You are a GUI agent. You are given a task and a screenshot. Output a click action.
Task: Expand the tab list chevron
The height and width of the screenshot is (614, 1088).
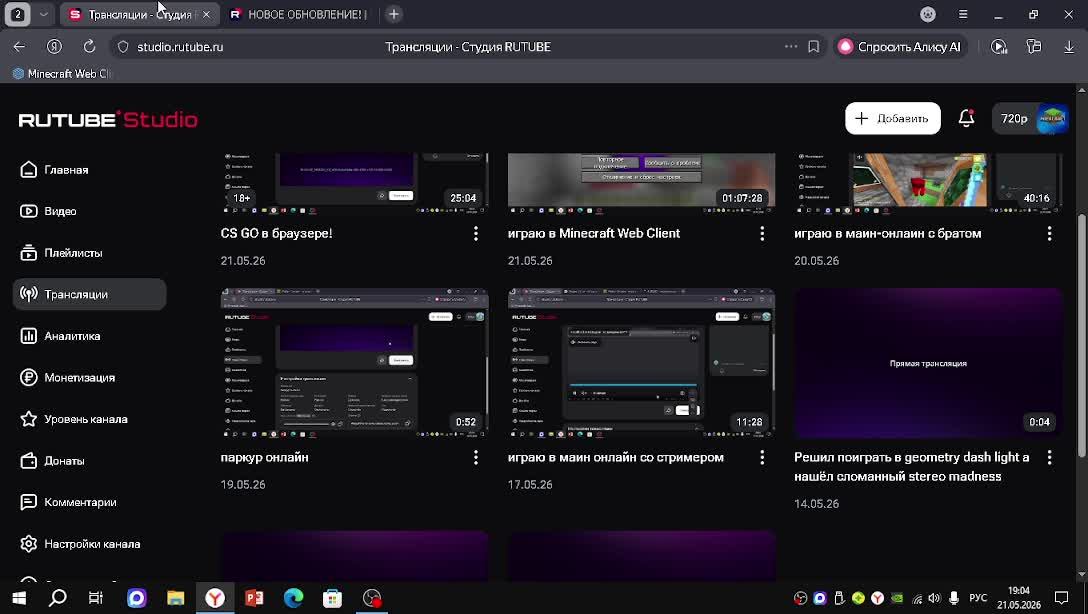(43, 14)
